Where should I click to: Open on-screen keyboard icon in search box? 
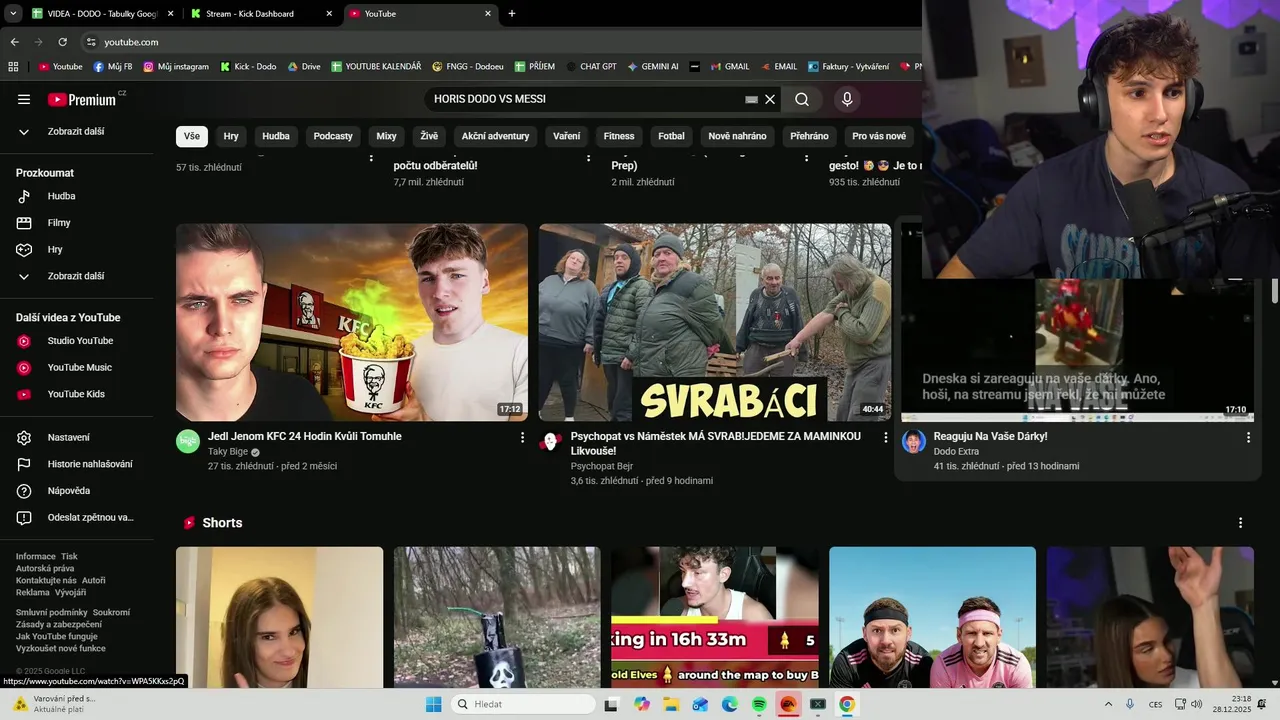752,99
